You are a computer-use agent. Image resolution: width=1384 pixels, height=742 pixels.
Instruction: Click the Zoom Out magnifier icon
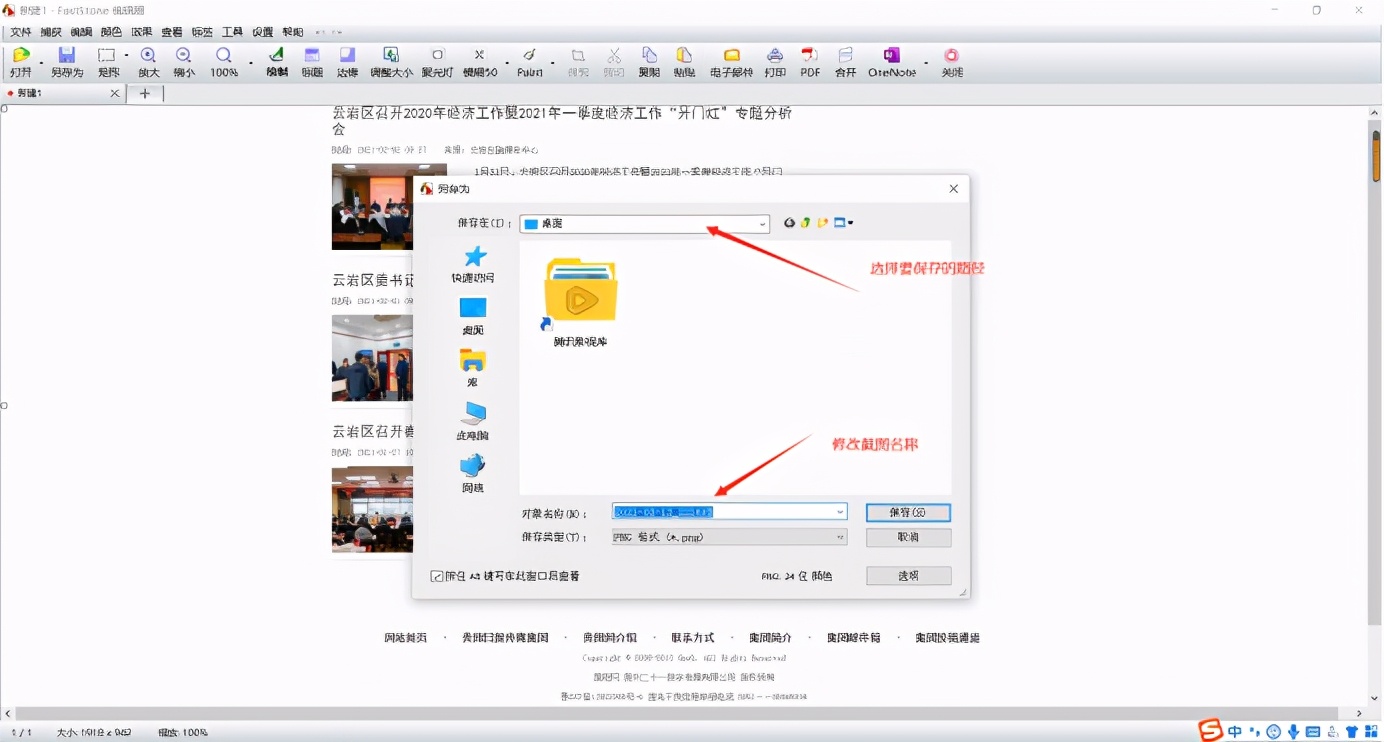click(x=184, y=61)
